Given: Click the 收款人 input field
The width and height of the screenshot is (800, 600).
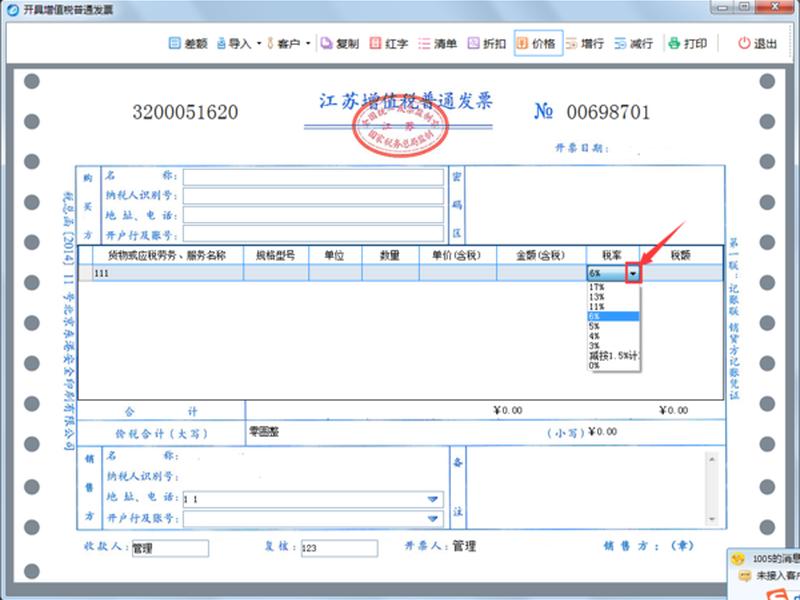Looking at the screenshot, I should click(170, 548).
